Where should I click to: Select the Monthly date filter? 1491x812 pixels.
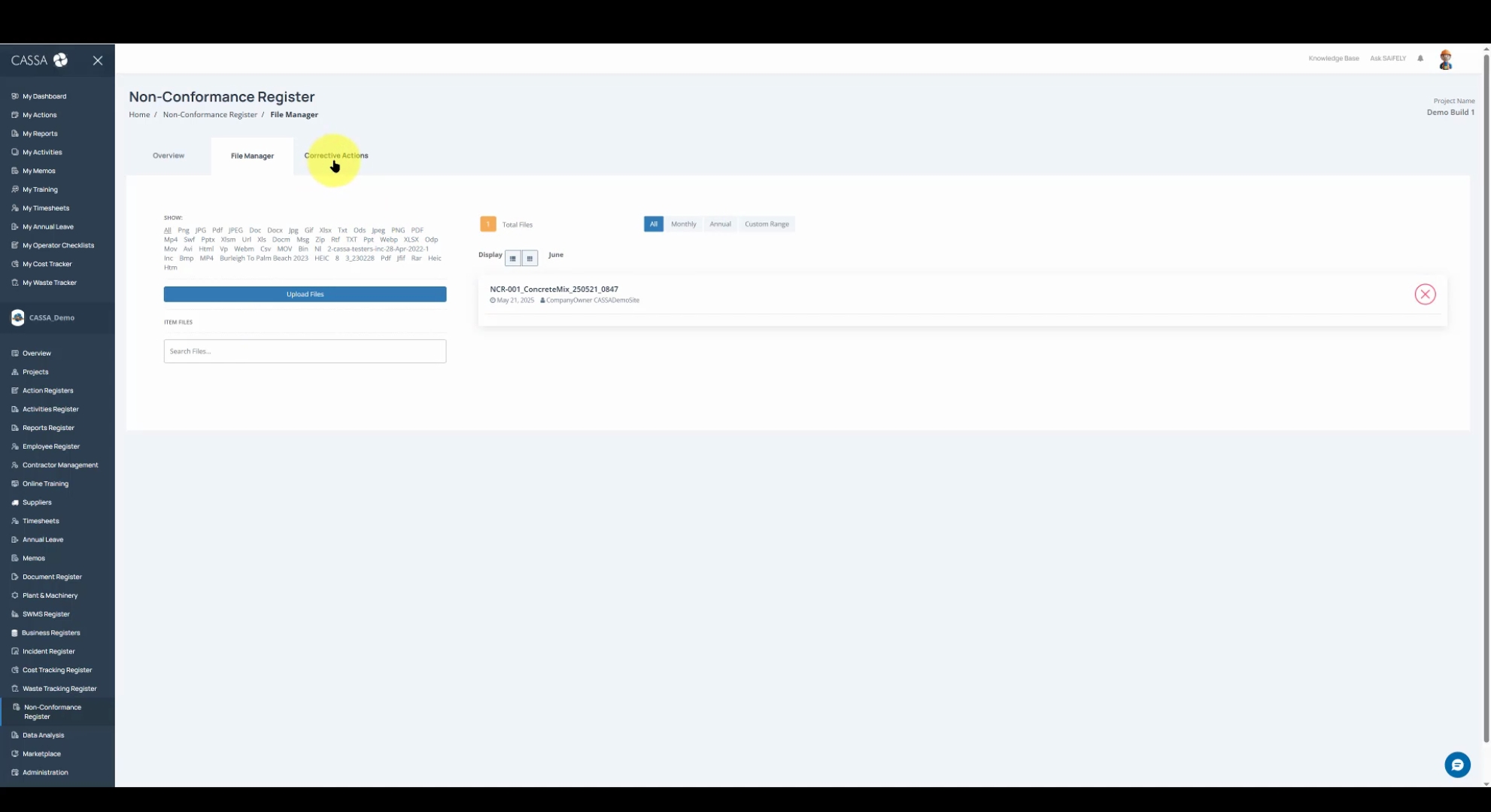tap(683, 224)
